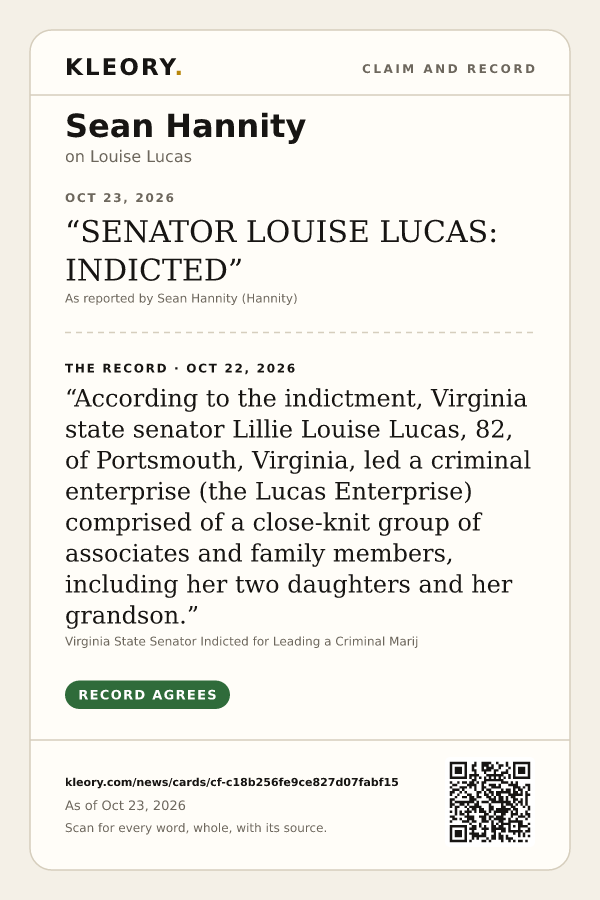Click 'Scan for every word' caption
600x900 pixels.
click(196, 828)
